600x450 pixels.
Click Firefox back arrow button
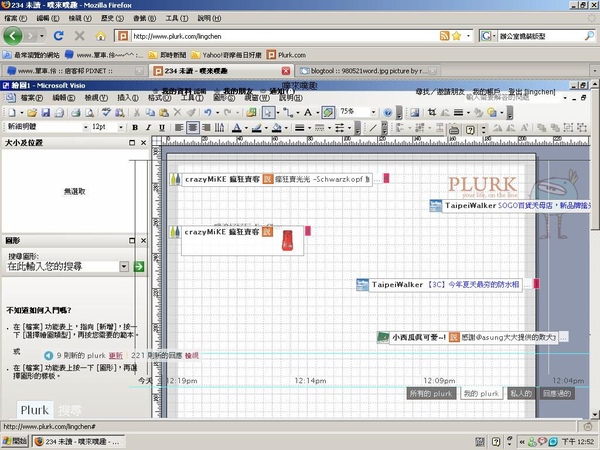tap(13, 36)
